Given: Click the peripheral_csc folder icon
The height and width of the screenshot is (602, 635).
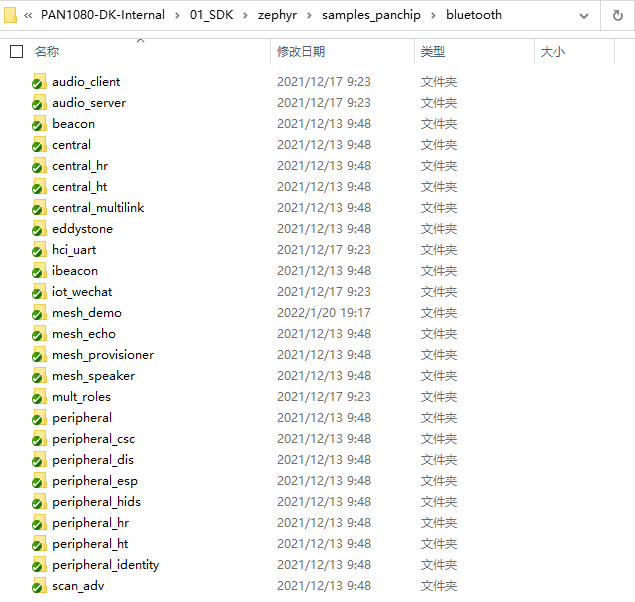Looking at the screenshot, I should coord(39,439).
